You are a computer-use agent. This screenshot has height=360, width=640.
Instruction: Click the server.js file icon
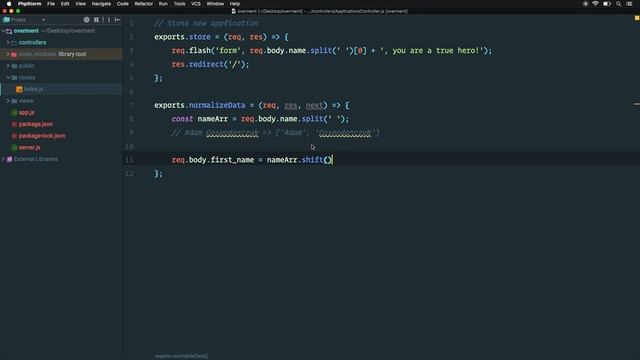point(14,147)
